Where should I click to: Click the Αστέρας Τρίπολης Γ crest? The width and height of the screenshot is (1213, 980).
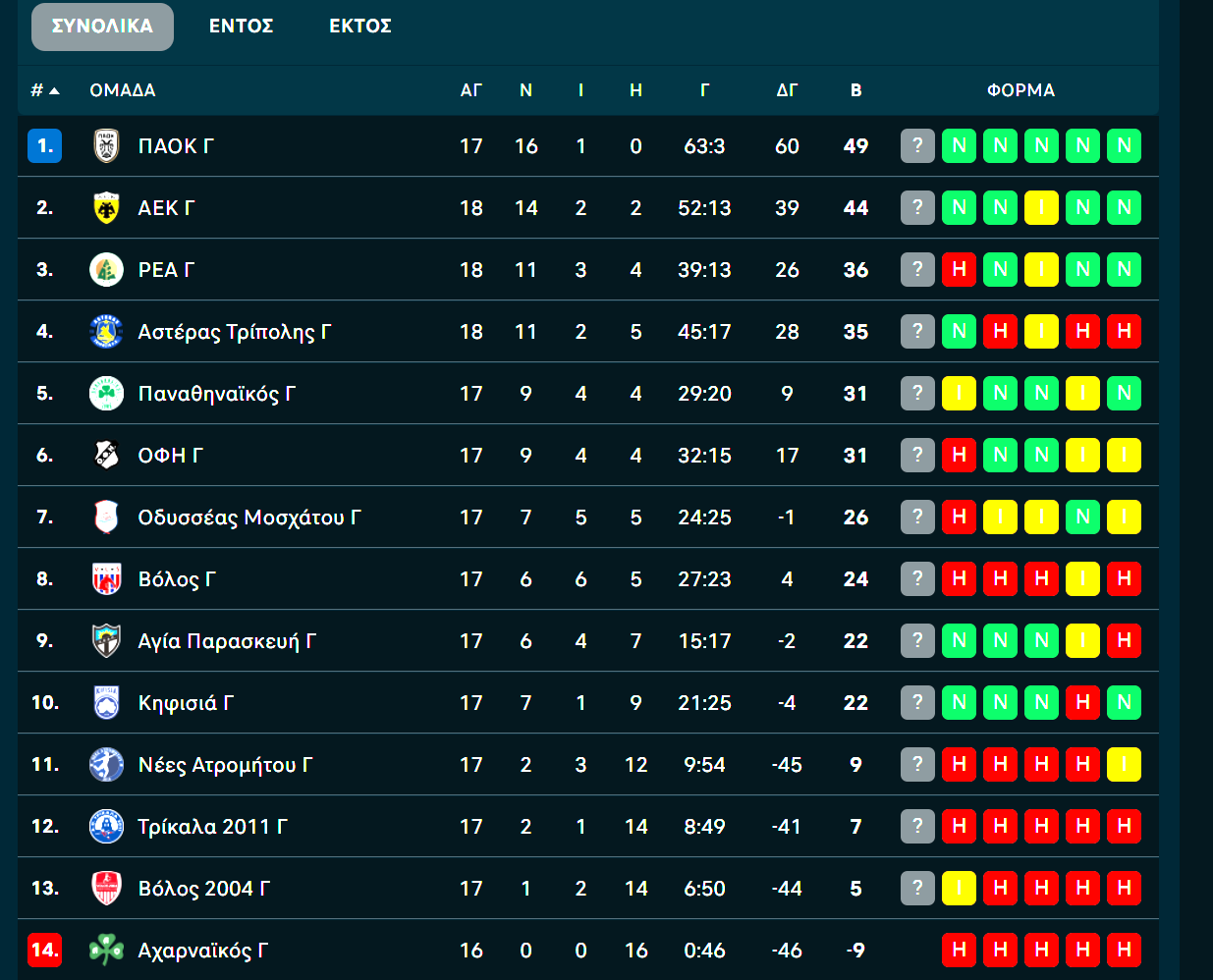106,332
